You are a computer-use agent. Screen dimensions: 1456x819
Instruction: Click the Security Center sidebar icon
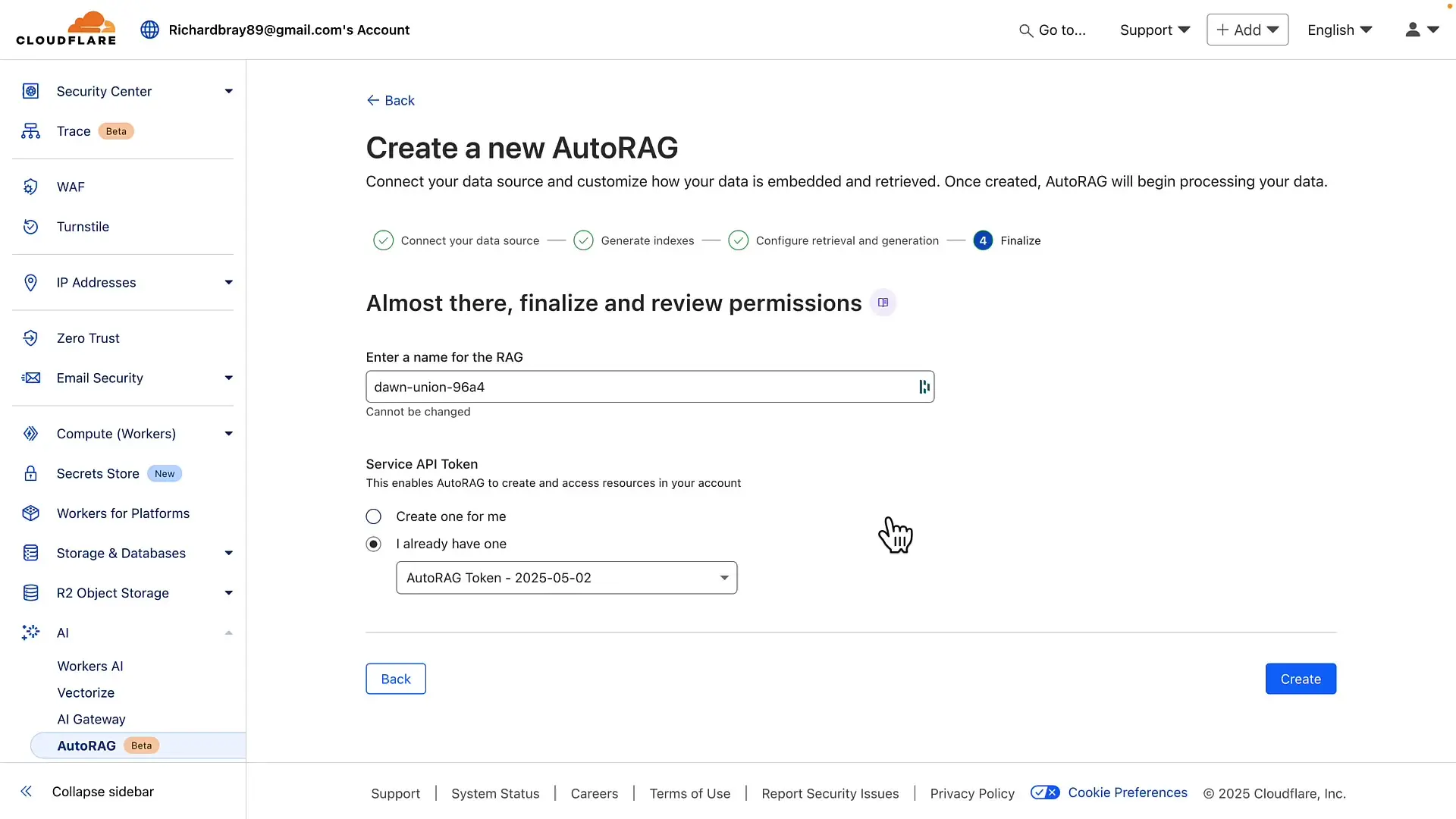pyautogui.click(x=30, y=91)
